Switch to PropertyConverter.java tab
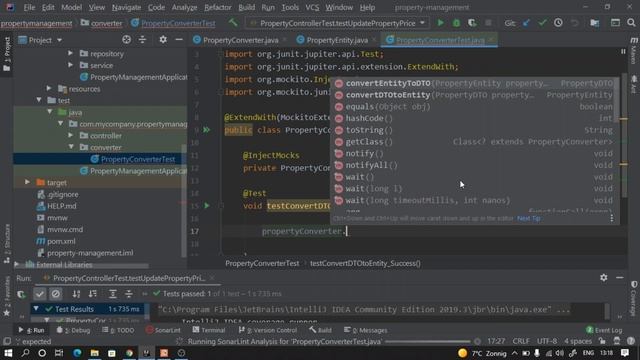640x360 pixels. (240, 40)
